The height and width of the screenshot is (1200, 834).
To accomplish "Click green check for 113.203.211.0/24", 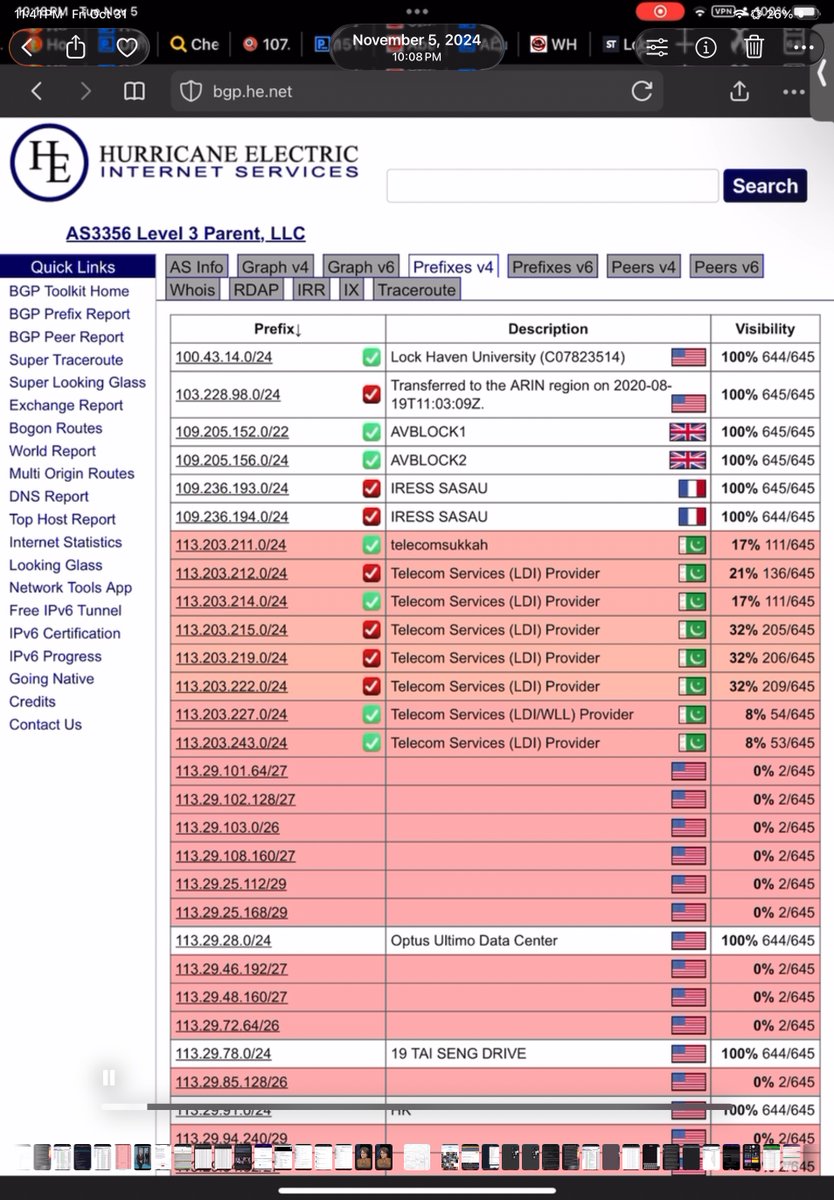I will pos(371,545).
